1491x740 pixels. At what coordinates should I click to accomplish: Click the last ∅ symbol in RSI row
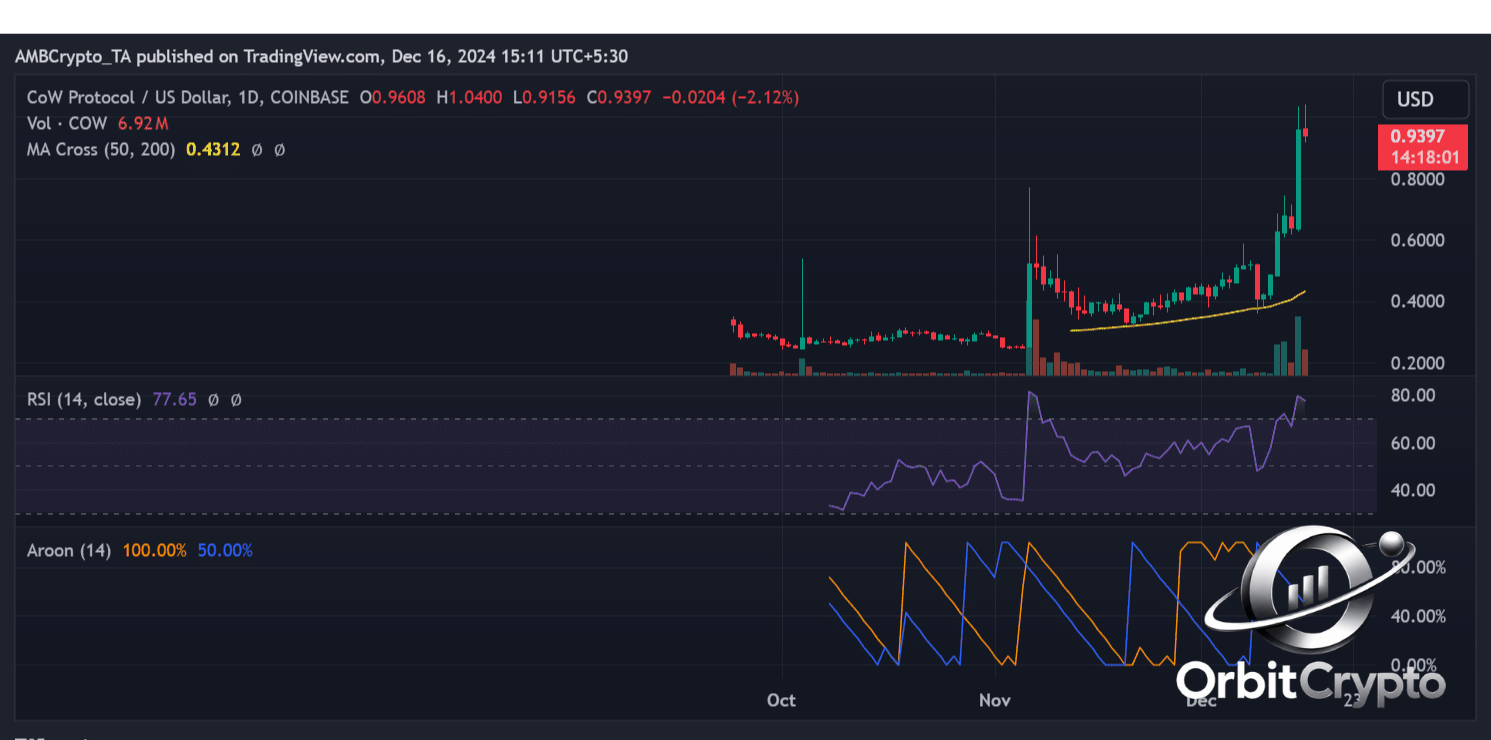236,399
